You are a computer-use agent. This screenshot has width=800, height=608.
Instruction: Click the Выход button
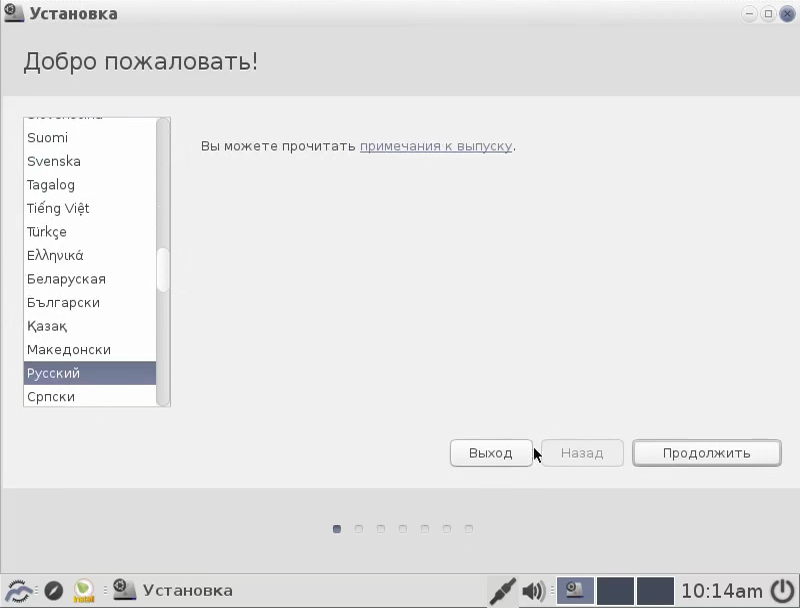point(491,453)
